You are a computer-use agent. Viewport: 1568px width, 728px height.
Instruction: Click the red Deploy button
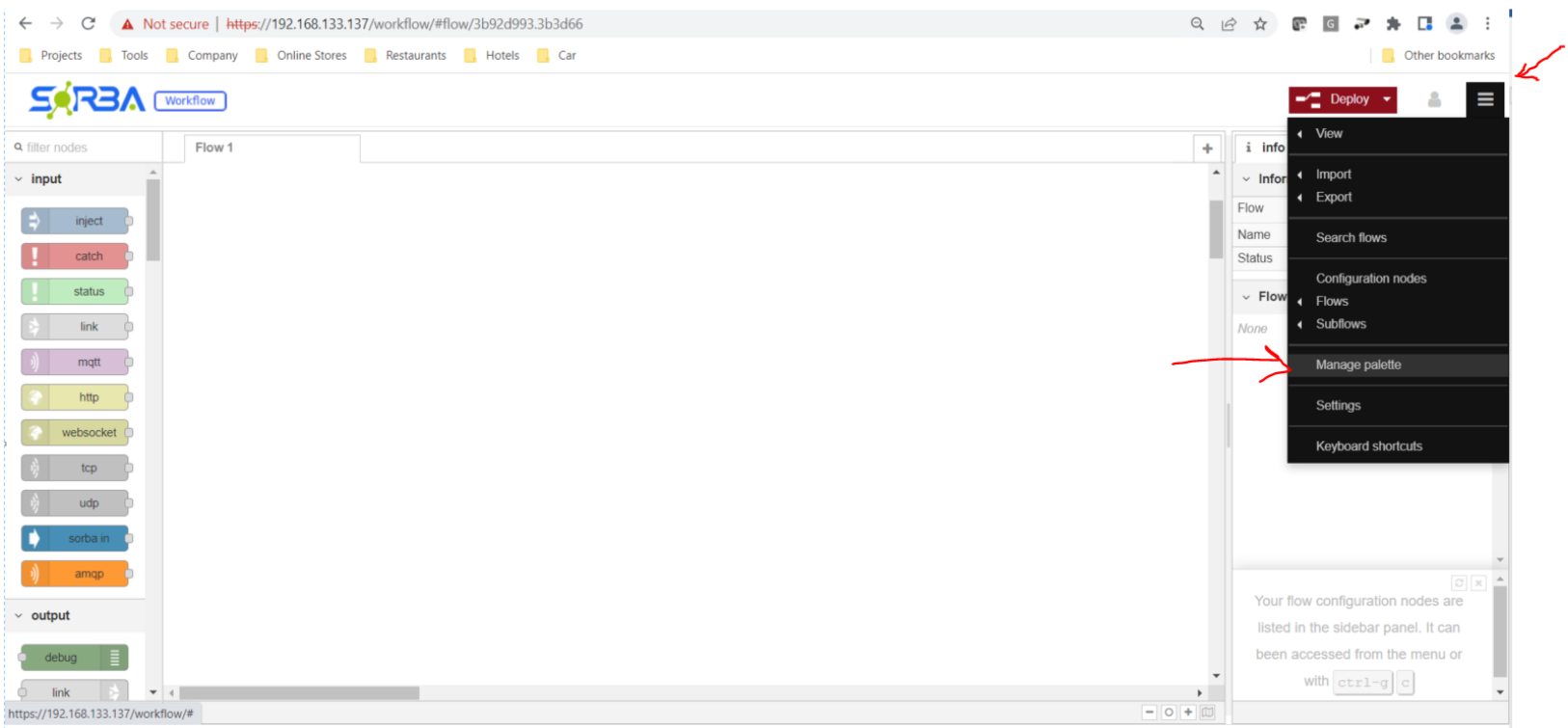1335,99
